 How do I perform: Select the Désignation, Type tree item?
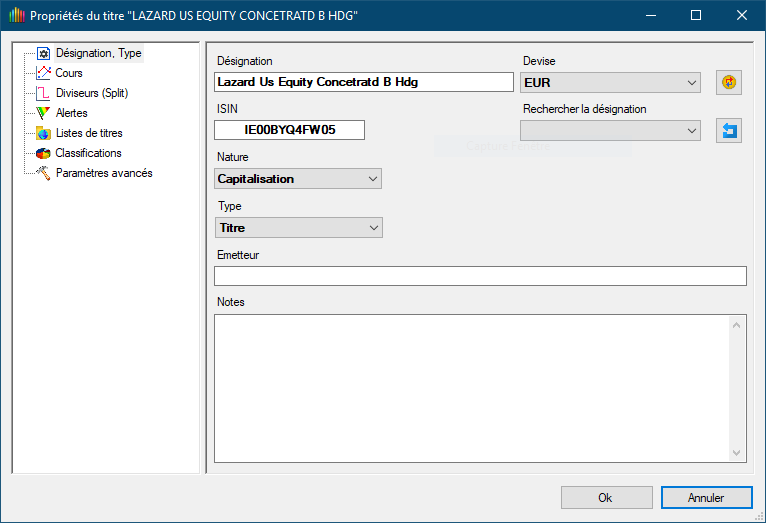(98, 53)
